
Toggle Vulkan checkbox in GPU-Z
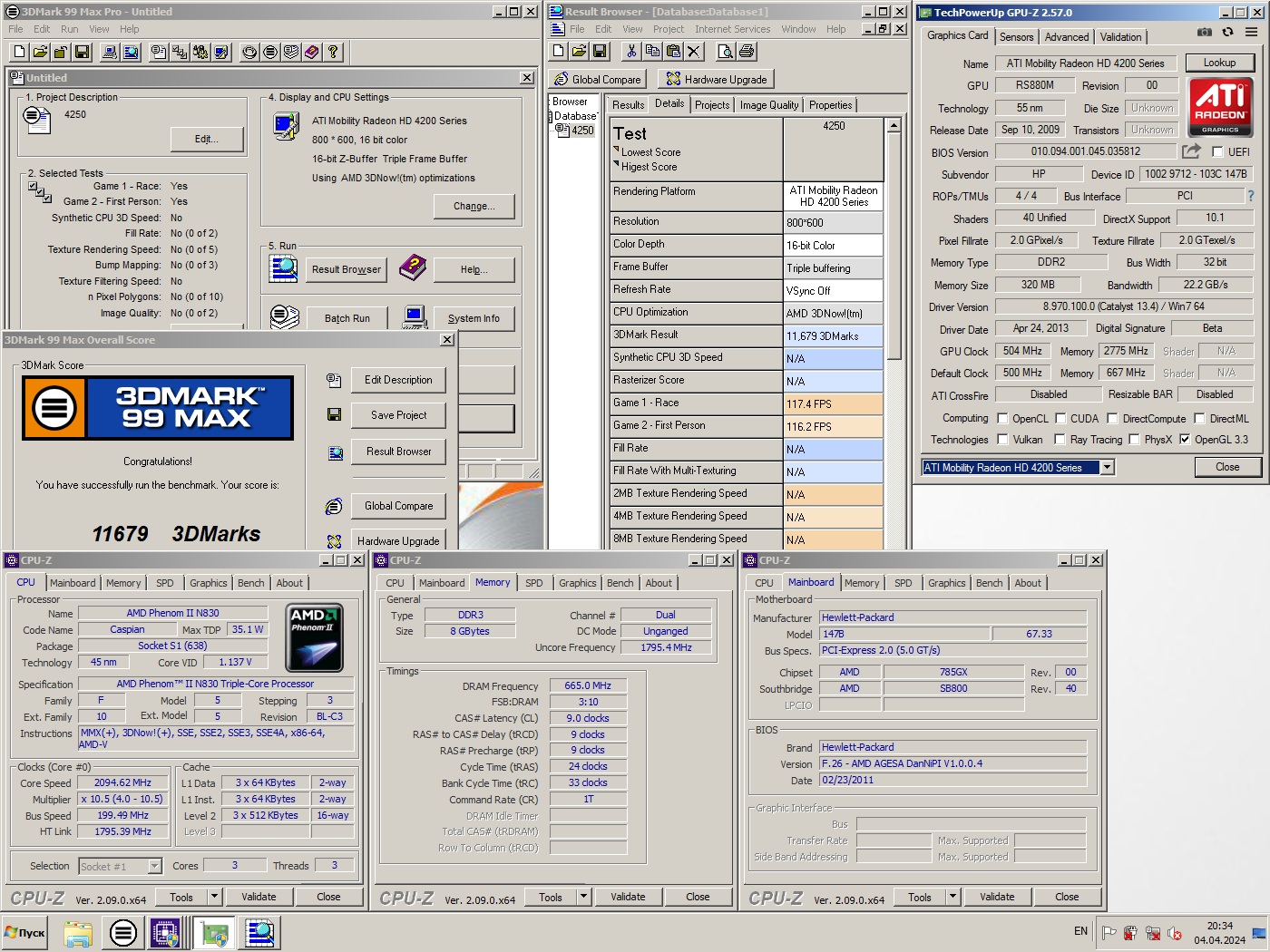(1002, 439)
